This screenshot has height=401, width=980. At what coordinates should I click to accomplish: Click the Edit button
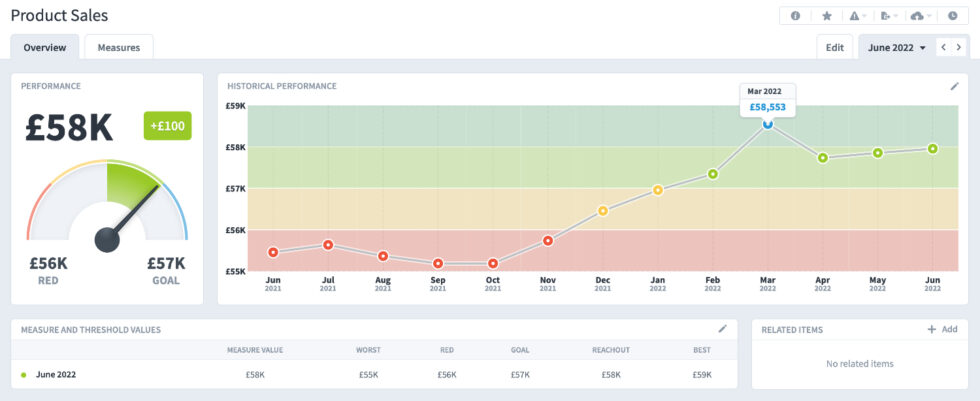point(835,47)
